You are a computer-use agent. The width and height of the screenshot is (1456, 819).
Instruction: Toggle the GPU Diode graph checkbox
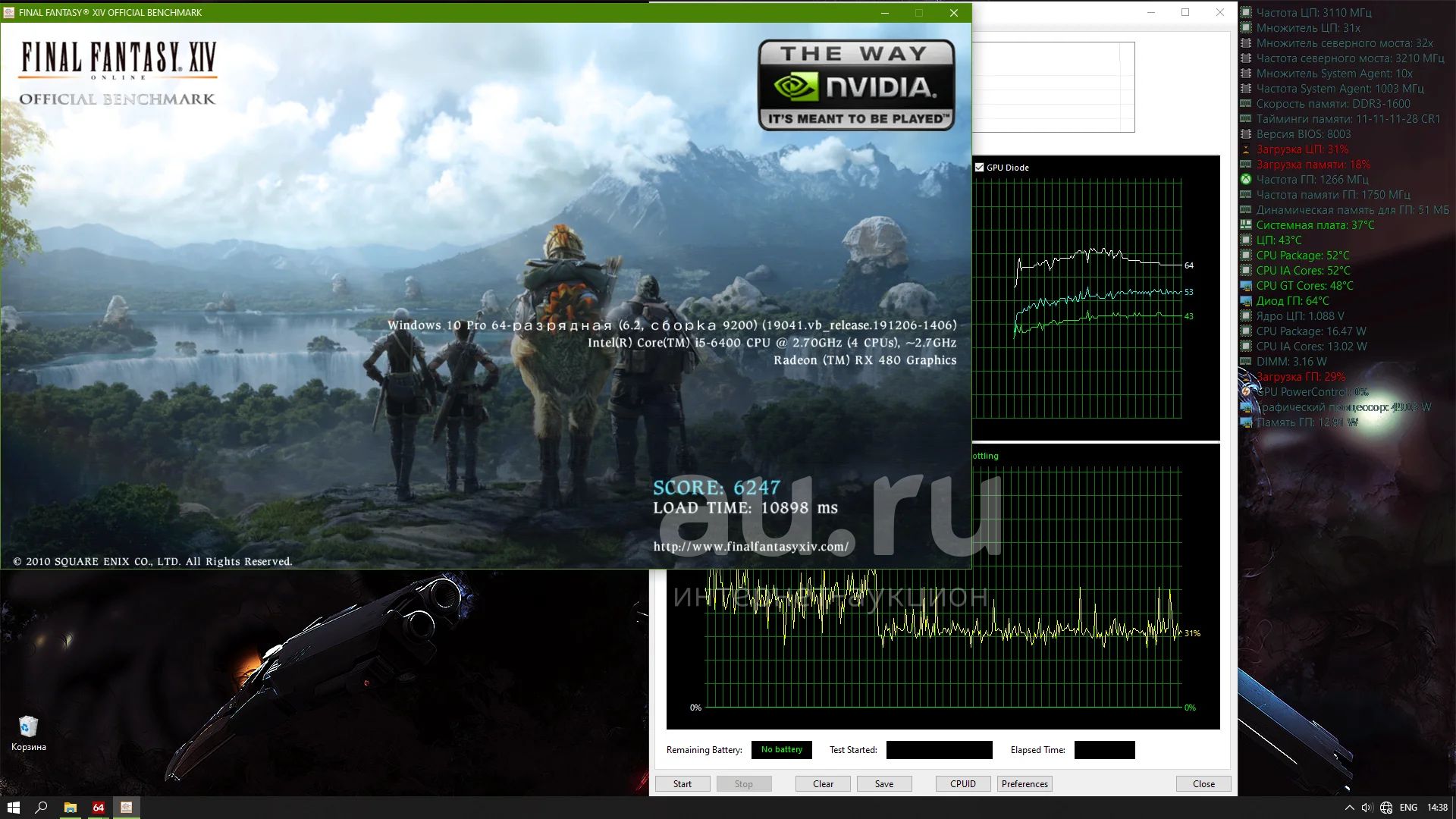tap(979, 168)
